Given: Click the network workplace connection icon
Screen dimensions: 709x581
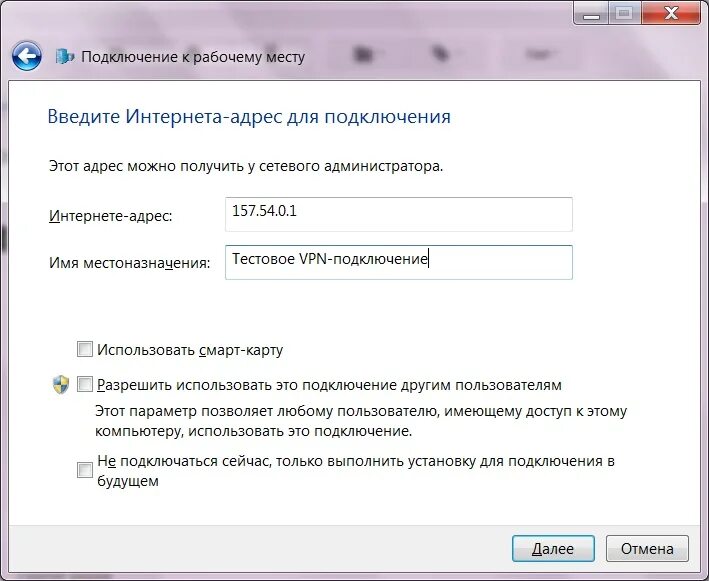Looking at the screenshot, I should (65, 57).
